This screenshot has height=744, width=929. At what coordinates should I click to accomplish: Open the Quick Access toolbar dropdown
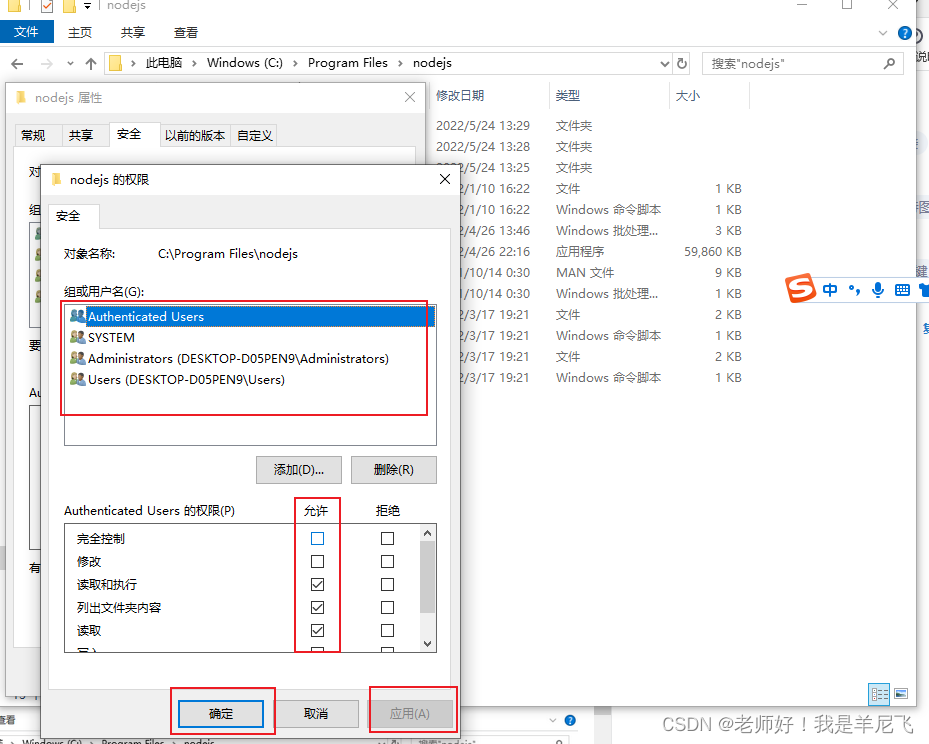point(85,7)
